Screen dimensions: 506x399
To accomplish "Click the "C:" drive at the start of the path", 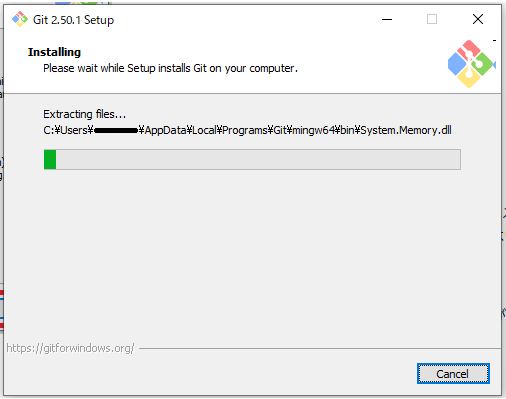I will coord(49,130).
